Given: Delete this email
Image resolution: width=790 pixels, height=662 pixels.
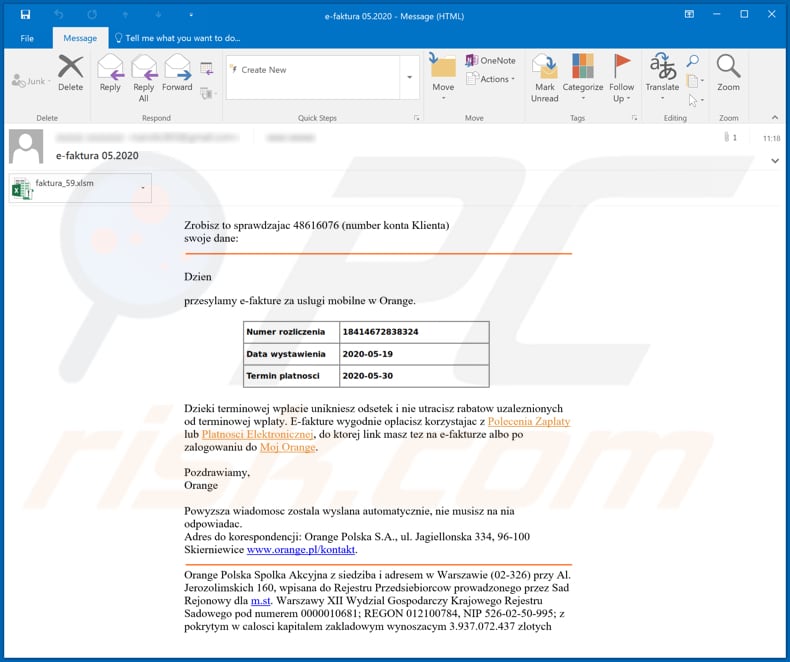Looking at the screenshot, I should click(x=71, y=73).
